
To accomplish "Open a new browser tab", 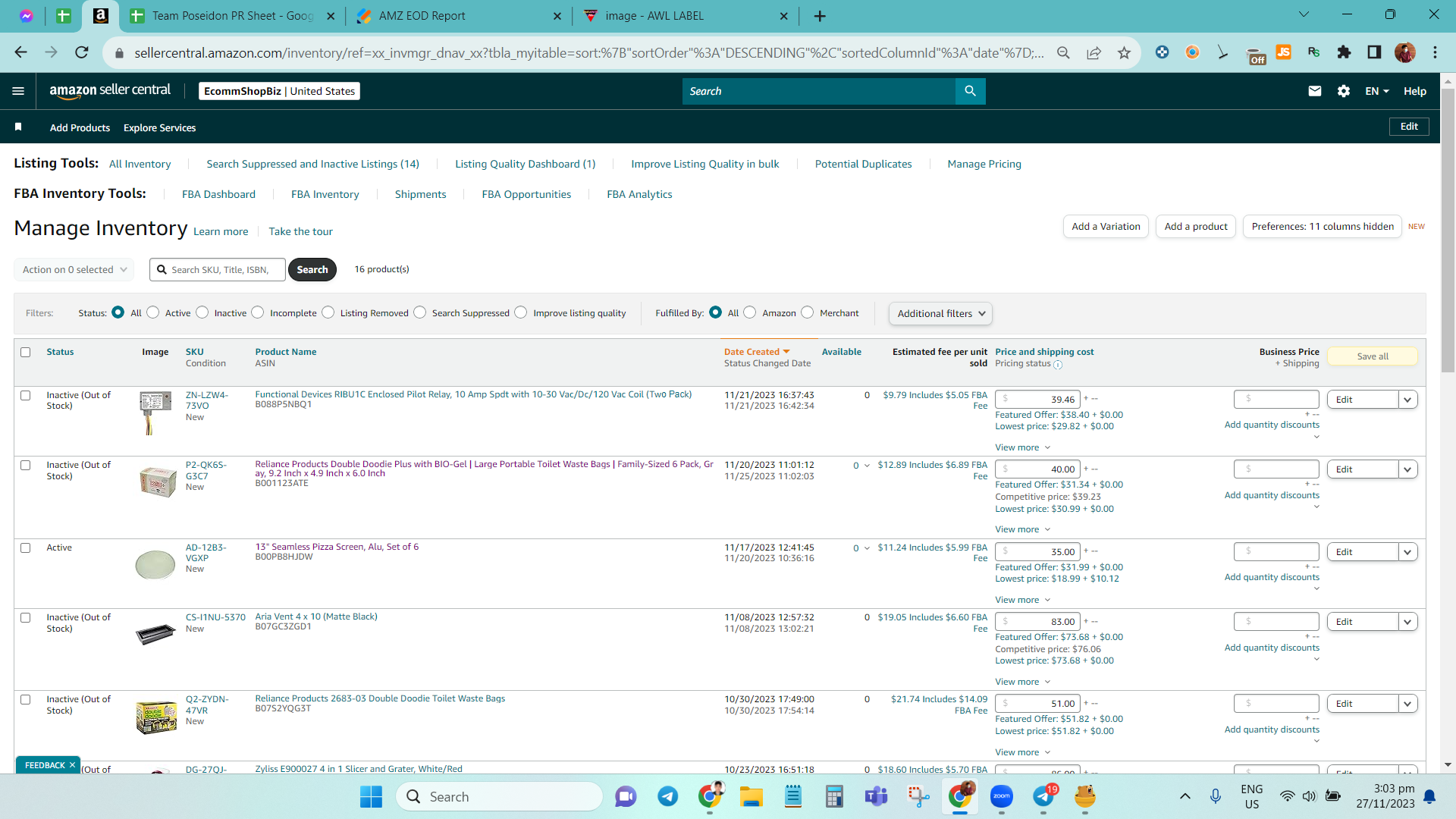I will (x=820, y=16).
